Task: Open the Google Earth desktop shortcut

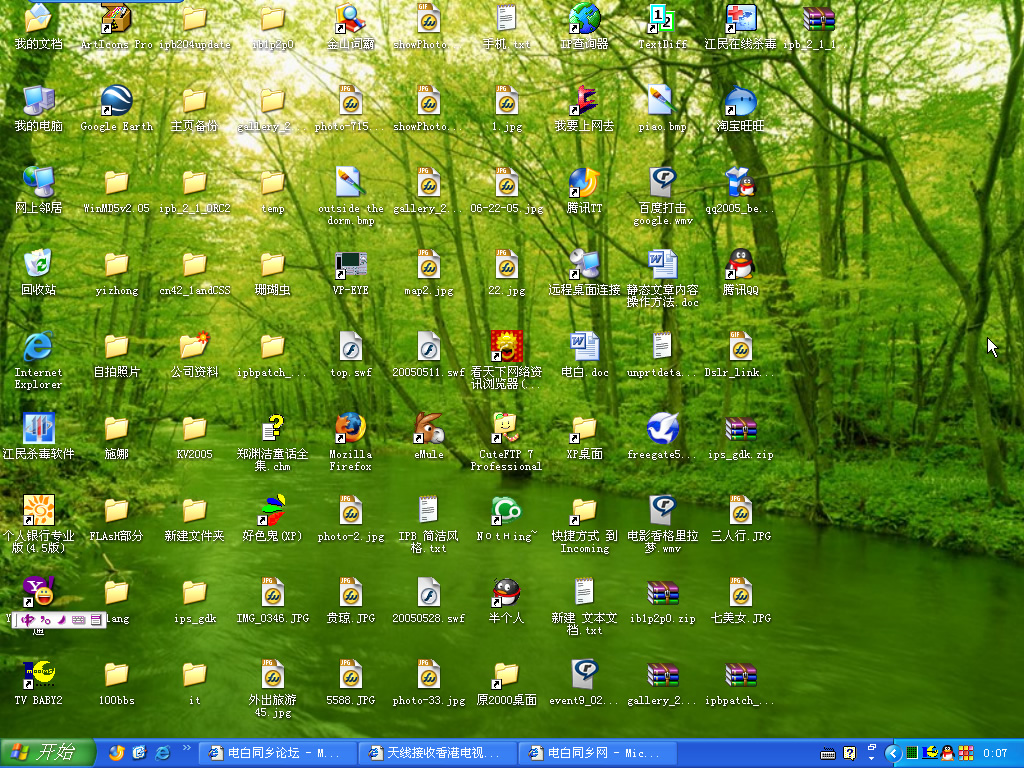Action: (116, 102)
